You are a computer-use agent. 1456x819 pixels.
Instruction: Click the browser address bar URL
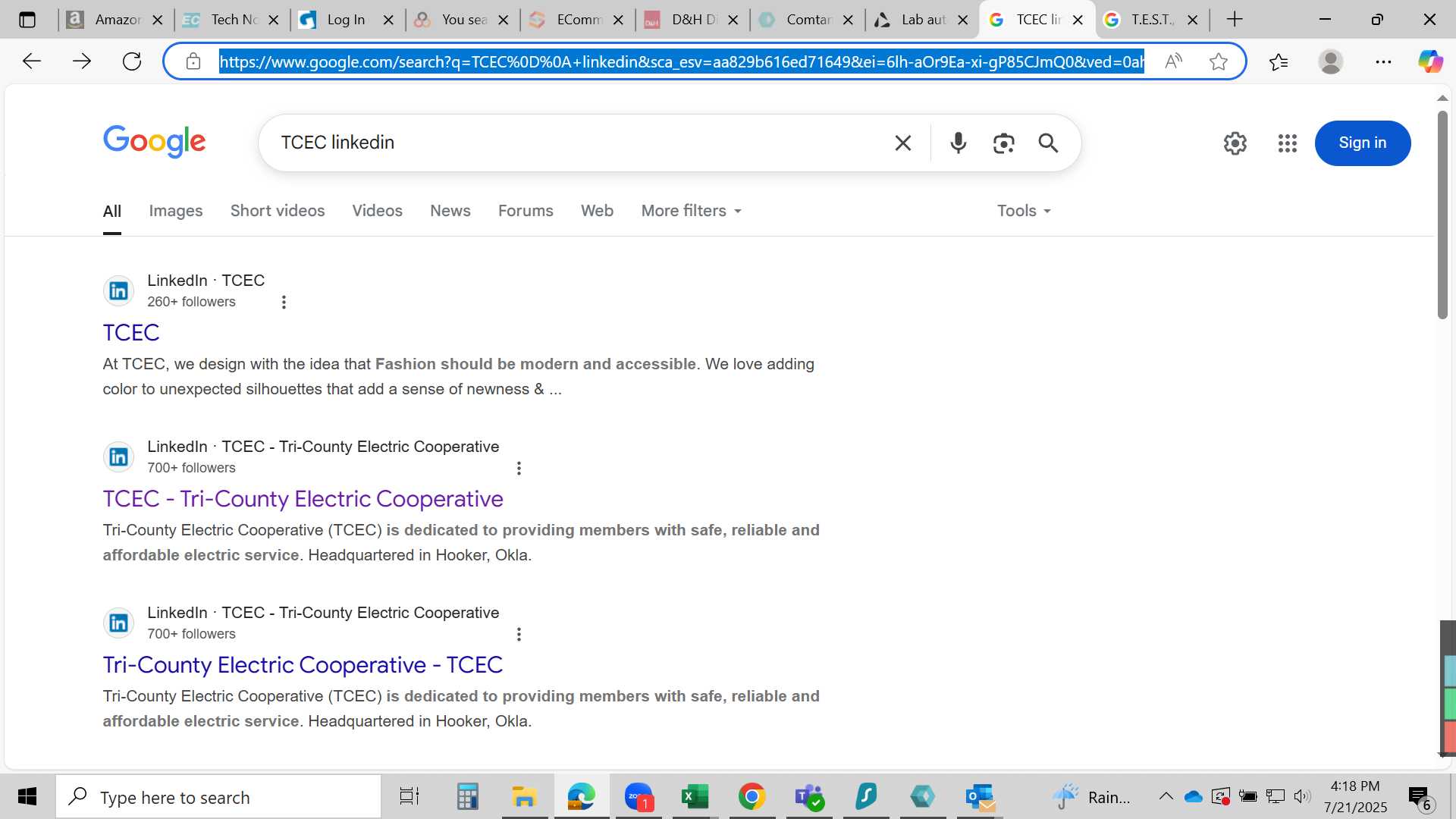(x=681, y=61)
